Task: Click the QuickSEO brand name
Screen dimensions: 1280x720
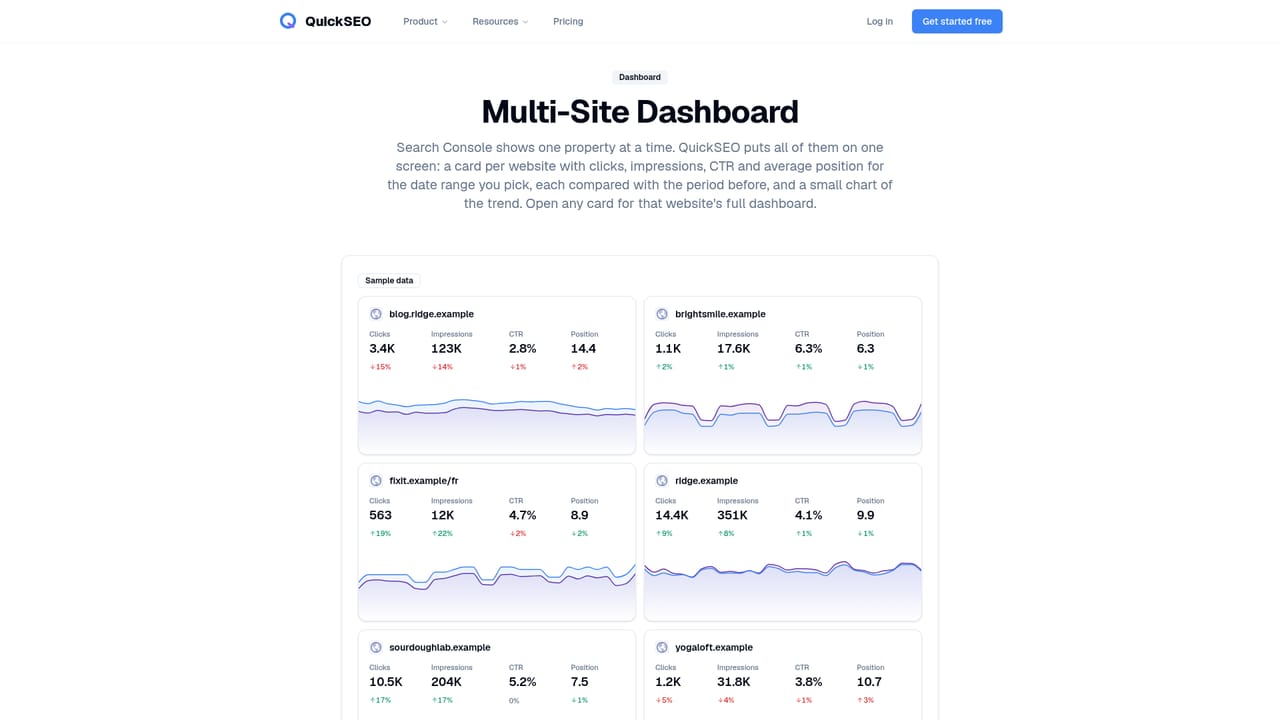Action: click(338, 21)
